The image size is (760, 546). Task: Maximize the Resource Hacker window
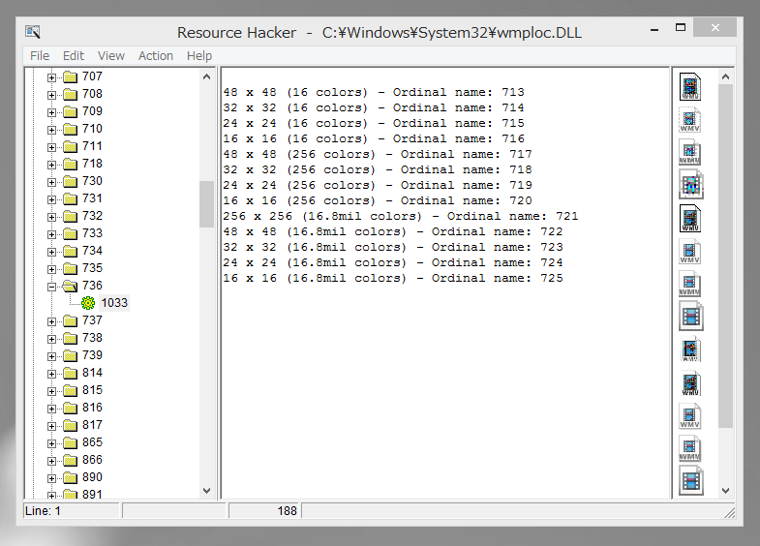(681, 28)
